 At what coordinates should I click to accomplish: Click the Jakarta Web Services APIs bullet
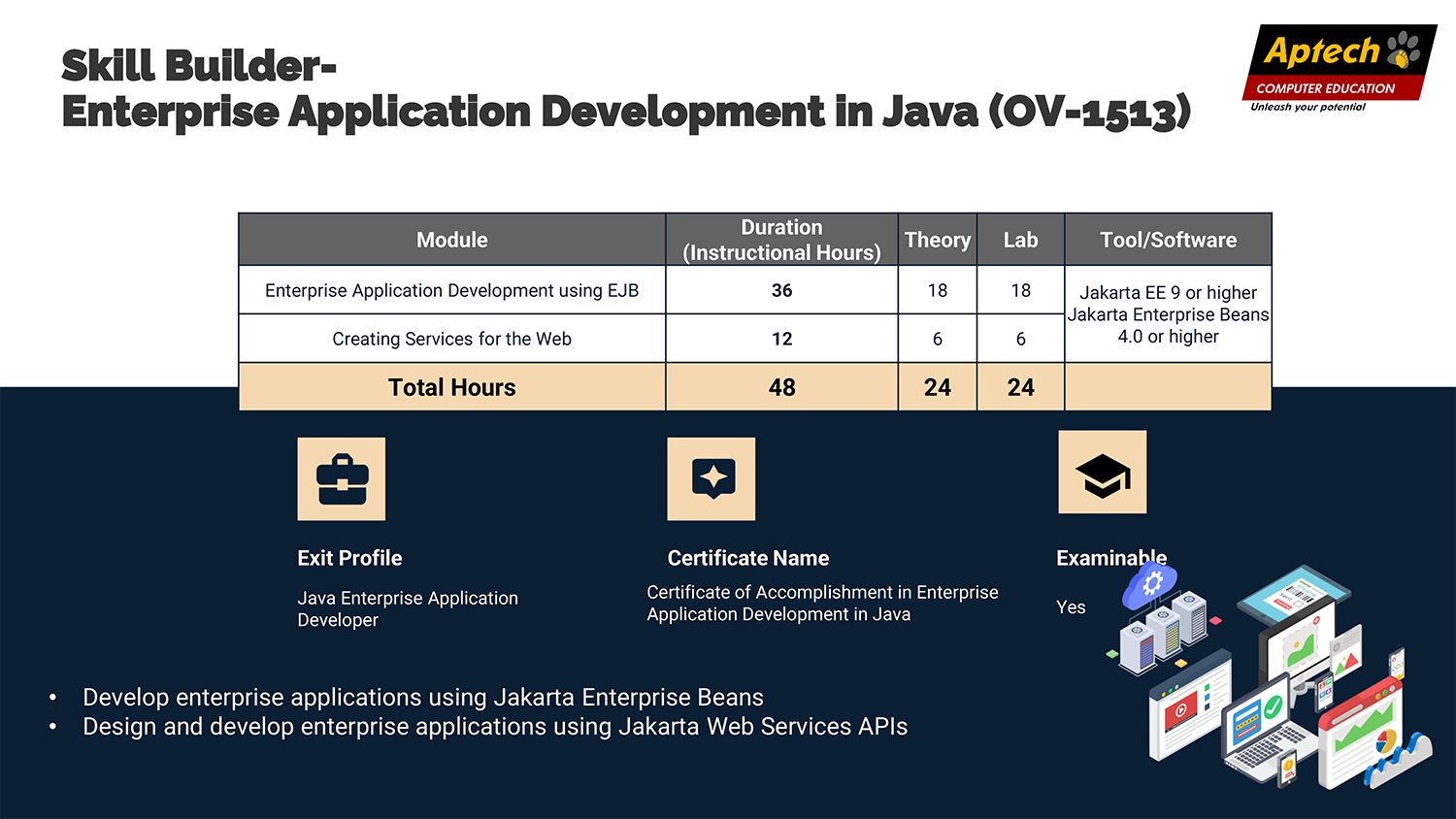(x=495, y=727)
